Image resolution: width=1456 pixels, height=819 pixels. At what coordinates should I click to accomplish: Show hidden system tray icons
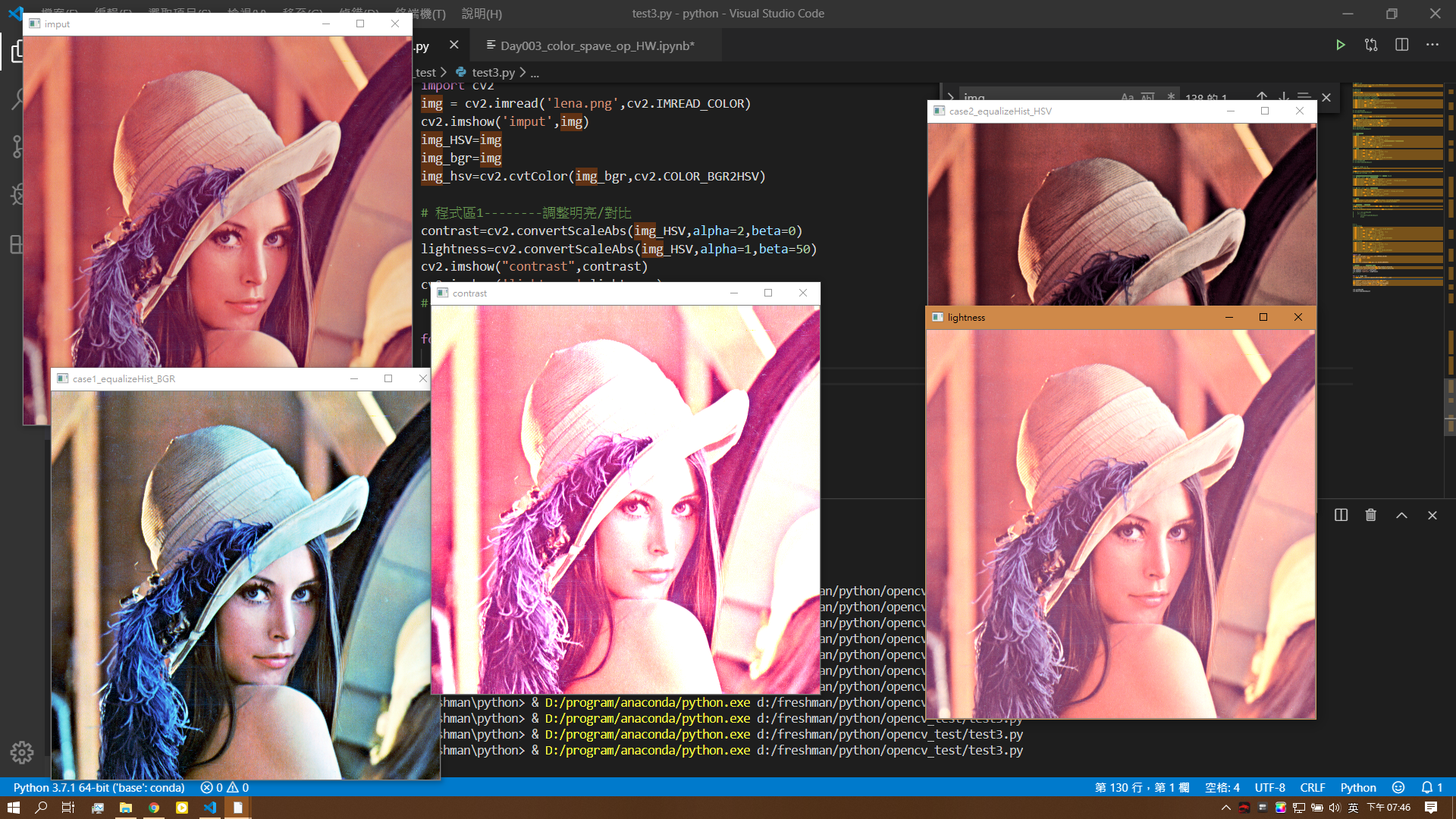tap(1225, 808)
